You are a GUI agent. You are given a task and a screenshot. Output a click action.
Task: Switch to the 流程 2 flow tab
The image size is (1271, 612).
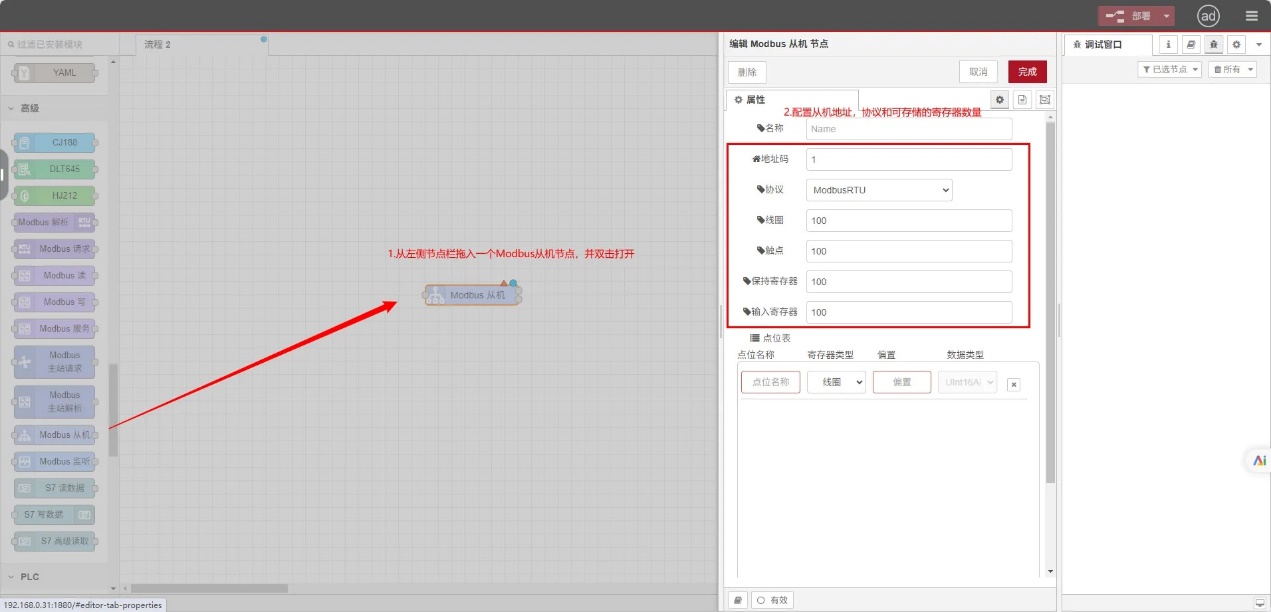point(158,45)
